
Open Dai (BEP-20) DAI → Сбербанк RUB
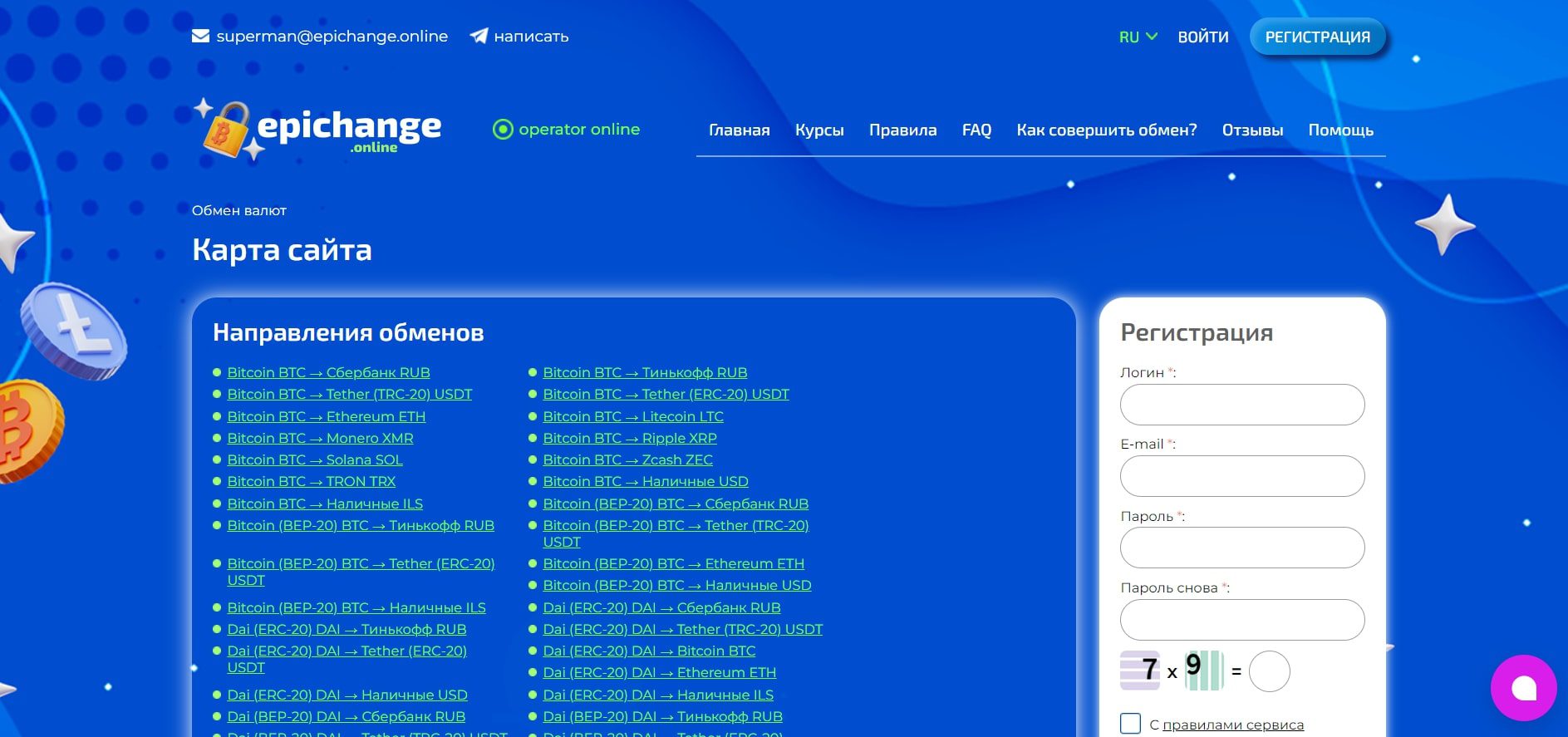pyautogui.click(x=346, y=716)
